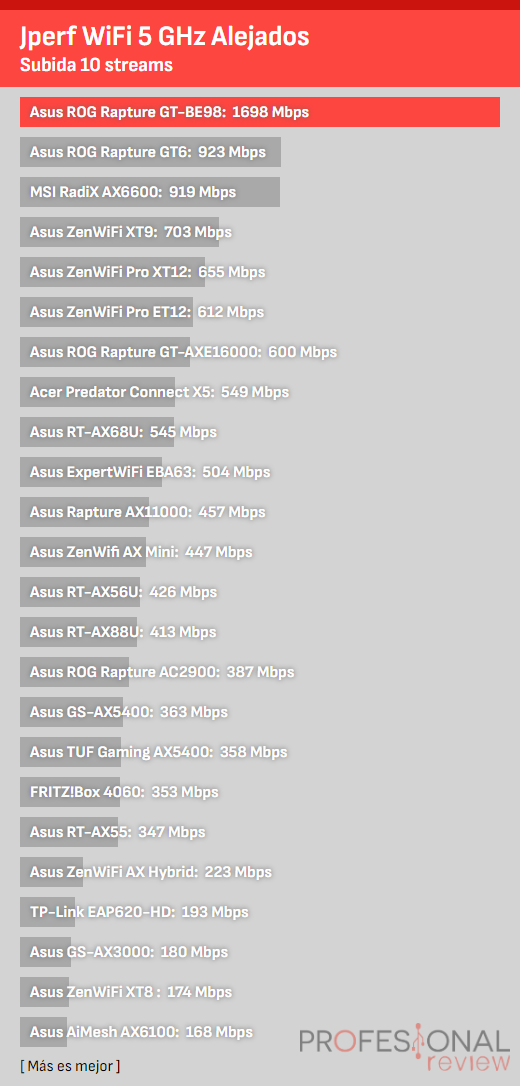The height and width of the screenshot is (1086, 520).
Task: Click the Profesional Review watermark logo
Action: tap(404, 1049)
